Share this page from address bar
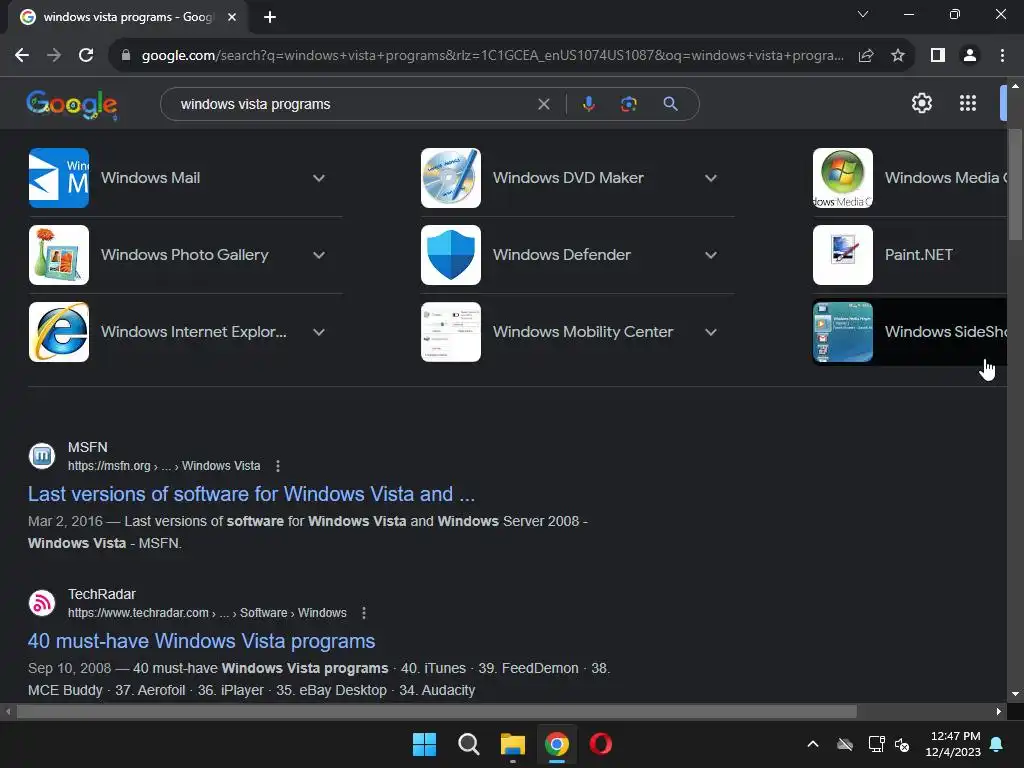 coord(866,56)
